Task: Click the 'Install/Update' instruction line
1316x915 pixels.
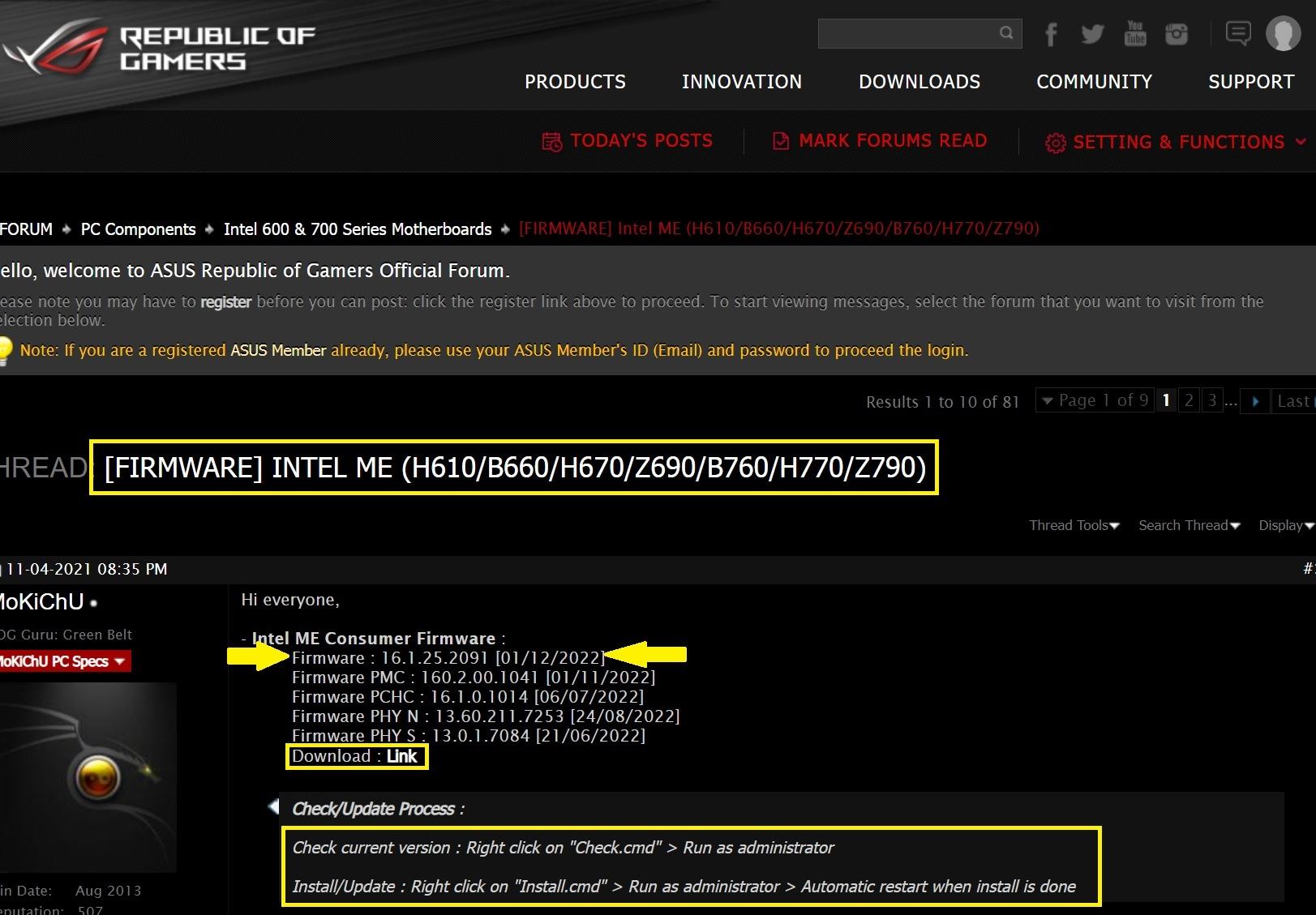Action: point(684,887)
